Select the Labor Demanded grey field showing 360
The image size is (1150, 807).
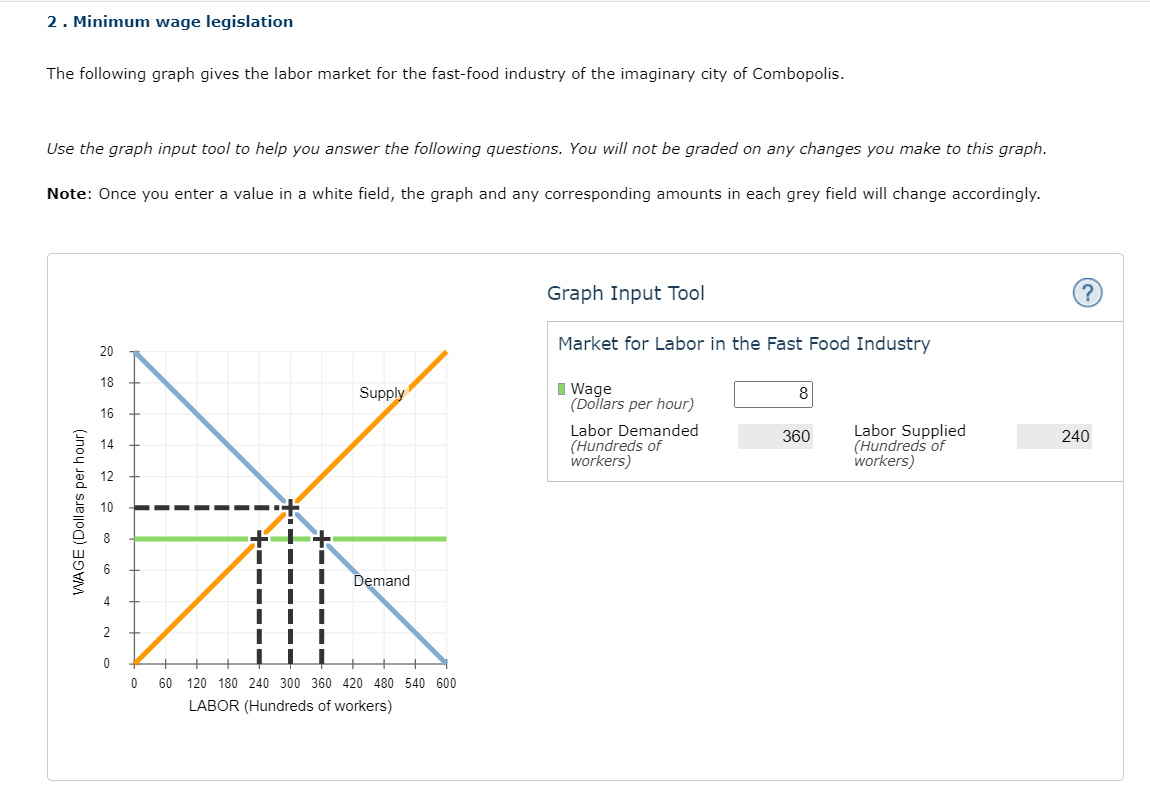[775, 437]
